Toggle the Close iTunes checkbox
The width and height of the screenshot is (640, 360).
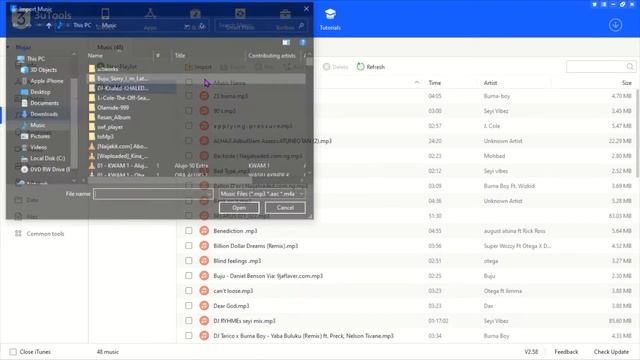click(x=13, y=352)
